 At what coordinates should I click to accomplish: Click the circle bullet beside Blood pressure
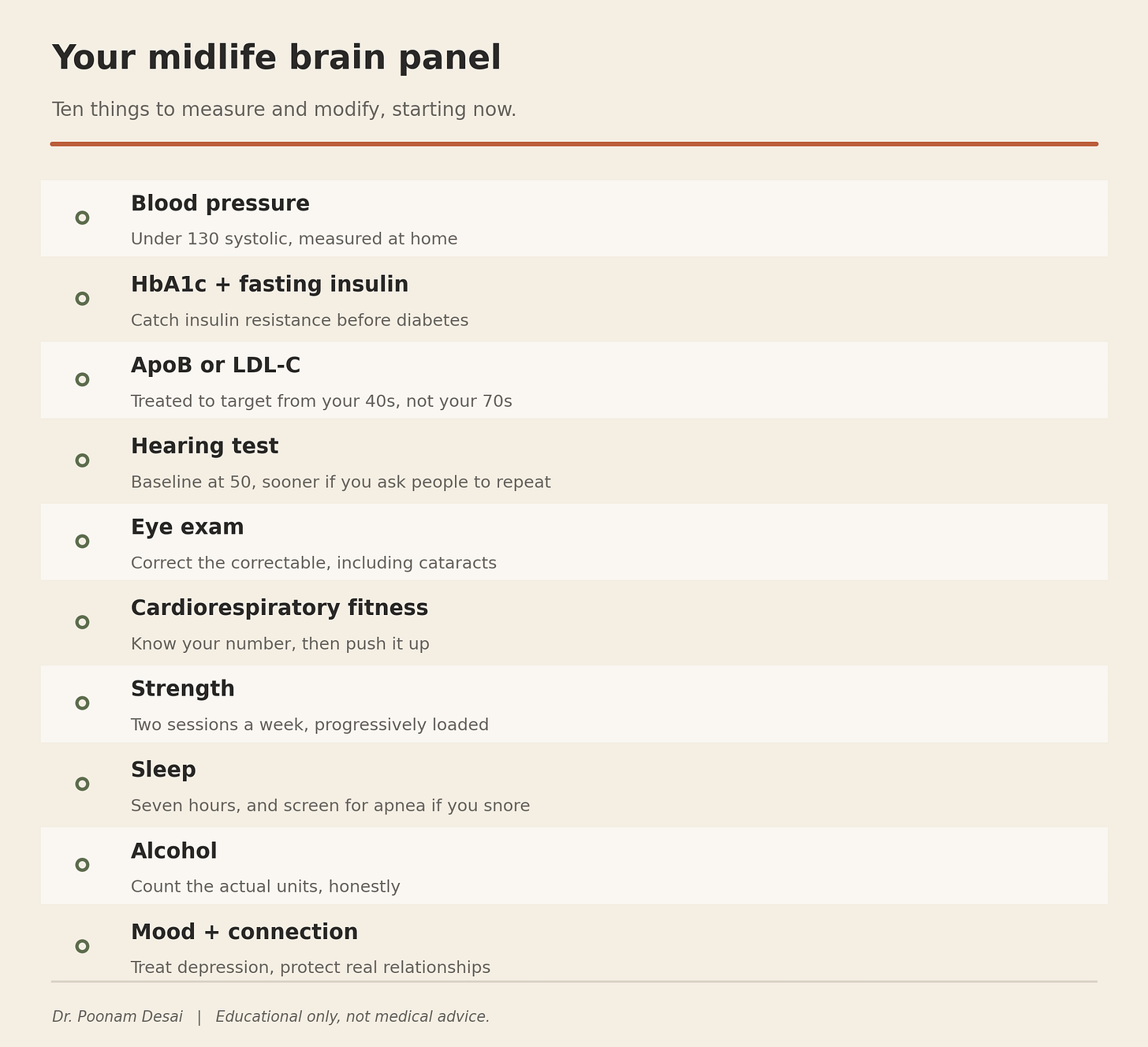tap(82, 218)
